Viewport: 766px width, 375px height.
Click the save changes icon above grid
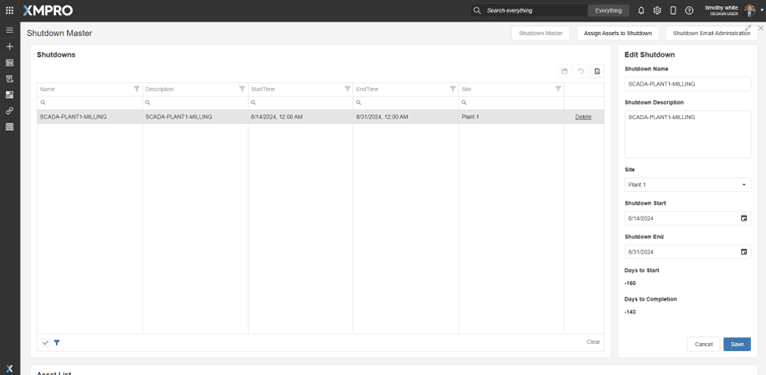(564, 71)
